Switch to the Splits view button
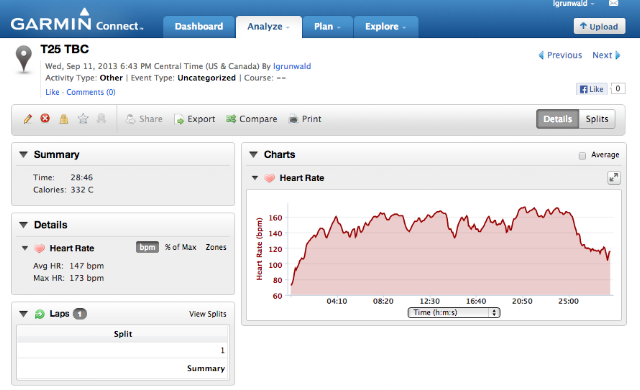Screen dimensions: 640x390 597,119
